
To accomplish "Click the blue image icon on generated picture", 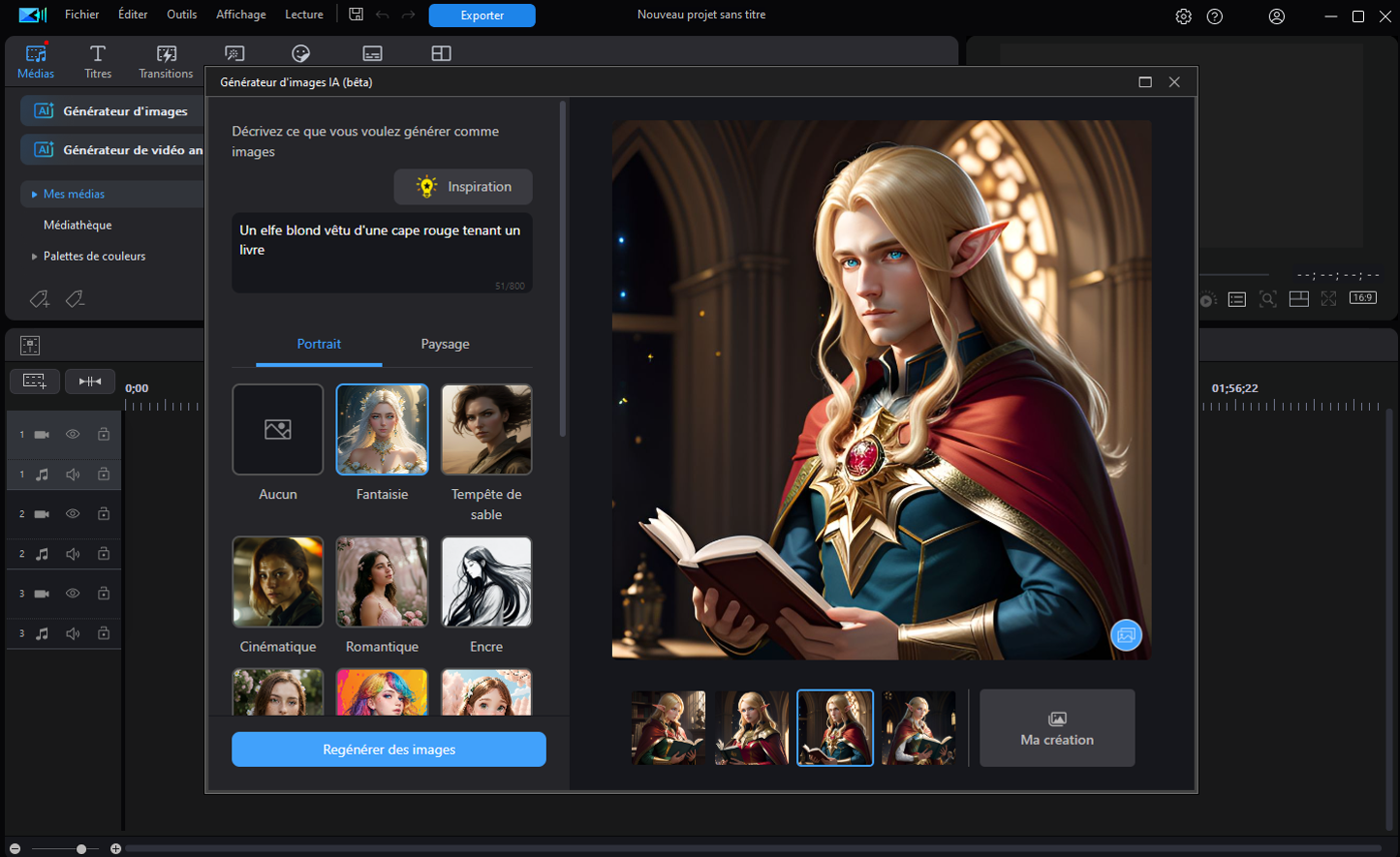I will [1126, 635].
